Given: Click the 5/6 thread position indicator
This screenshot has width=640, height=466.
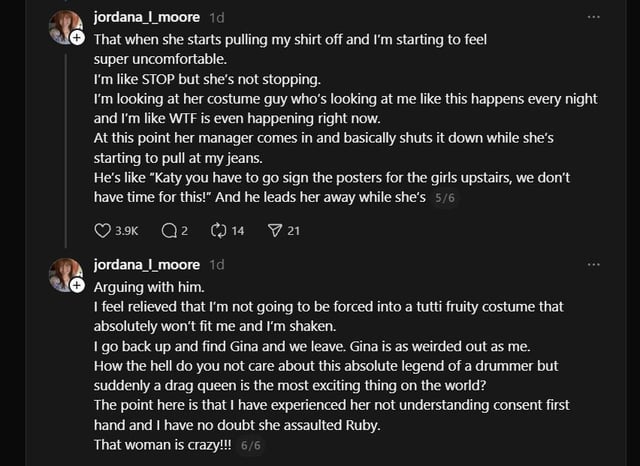Looking at the screenshot, I should (444, 199).
